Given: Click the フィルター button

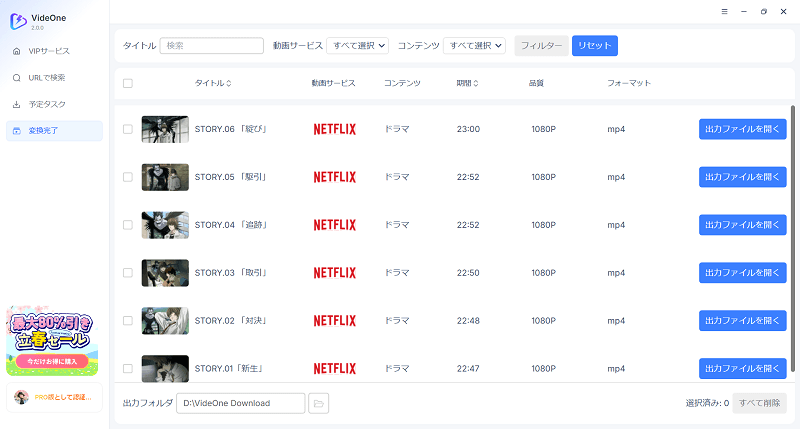Looking at the screenshot, I should (541, 45).
